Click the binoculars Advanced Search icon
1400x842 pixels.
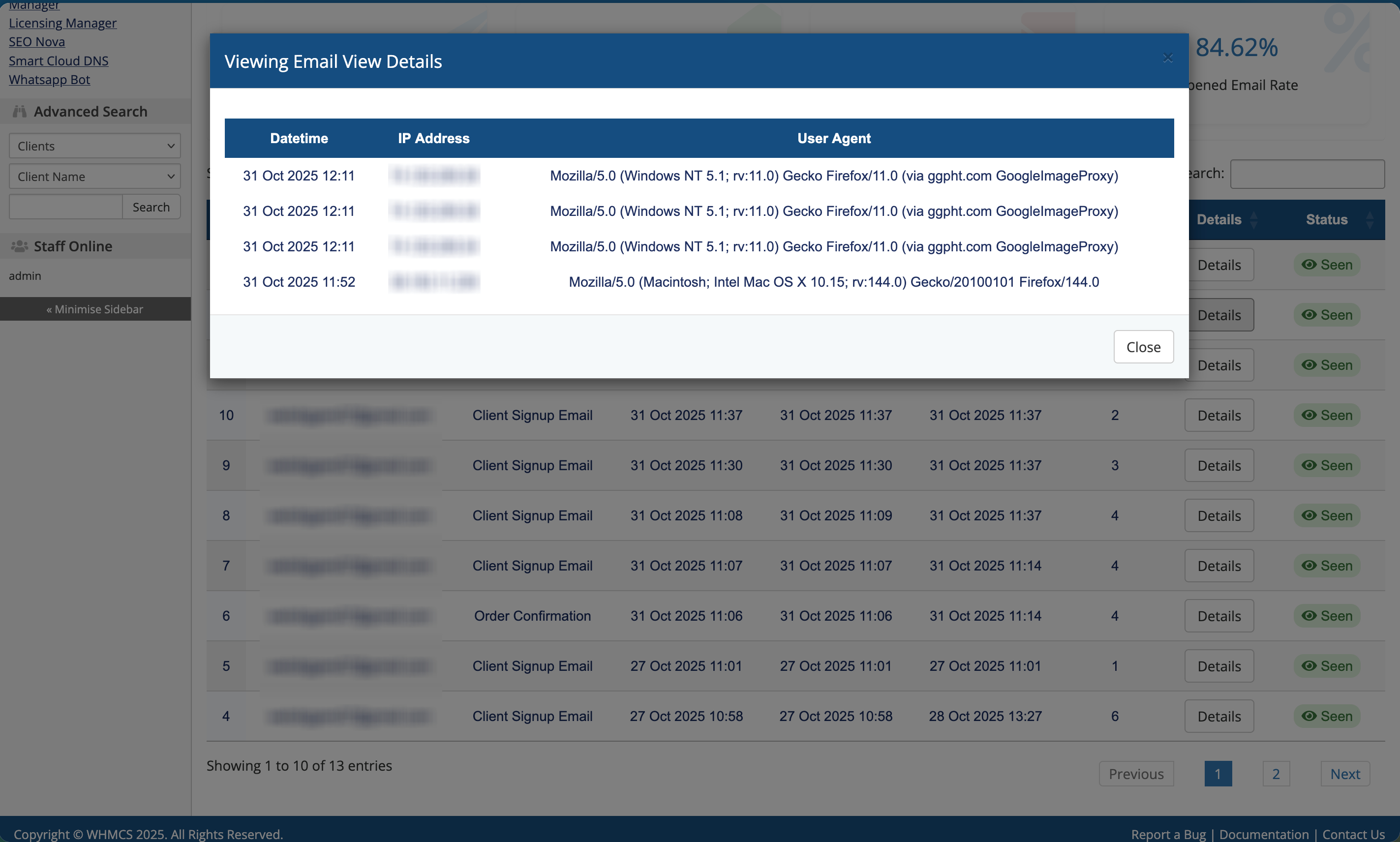[x=20, y=111]
